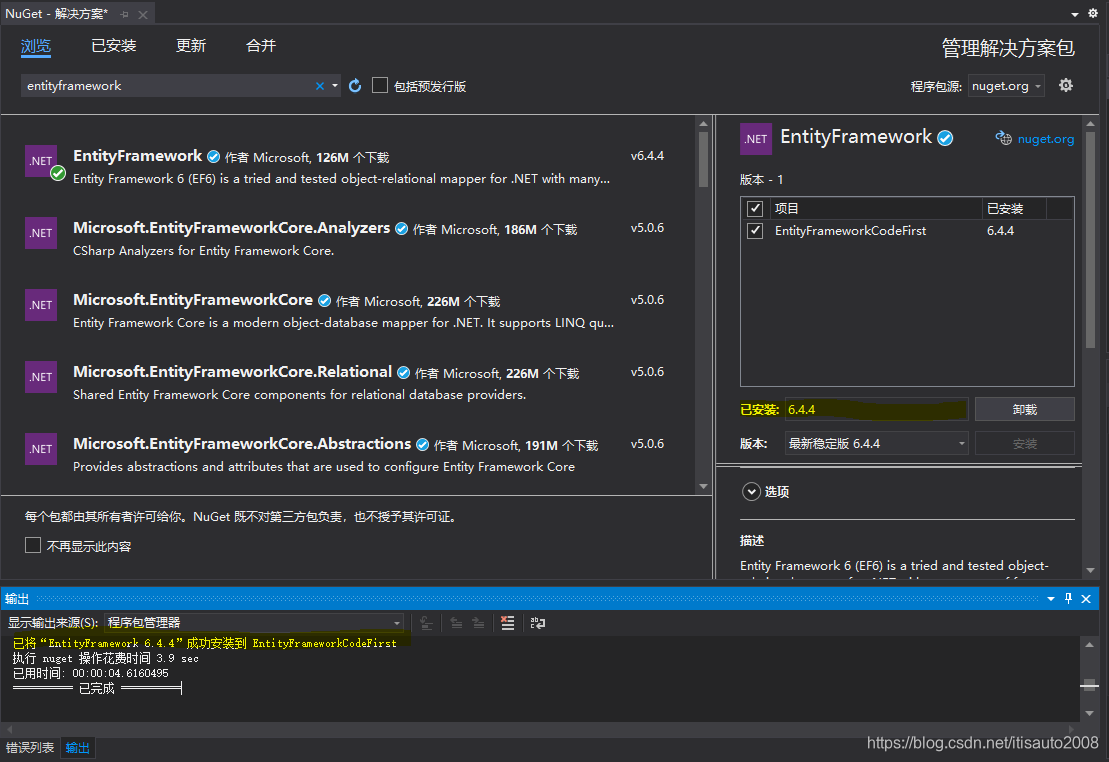Click Microsoft.EntityFrameworkCore.Abstractions .NET icon

pos(41,449)
